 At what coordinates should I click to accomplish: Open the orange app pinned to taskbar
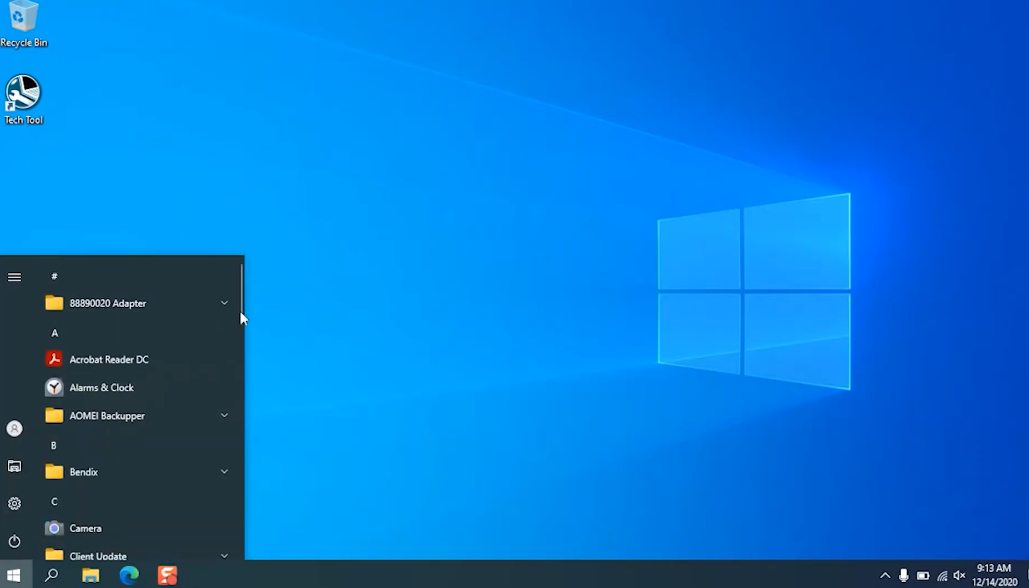click(x=167, y=576)
